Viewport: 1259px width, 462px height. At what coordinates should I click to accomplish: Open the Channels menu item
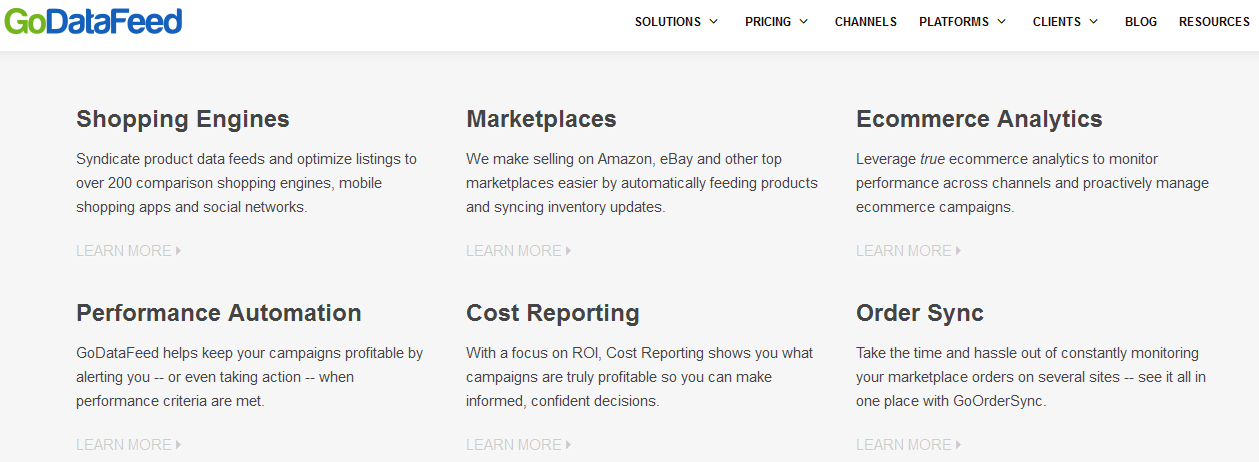coord(865,21)
